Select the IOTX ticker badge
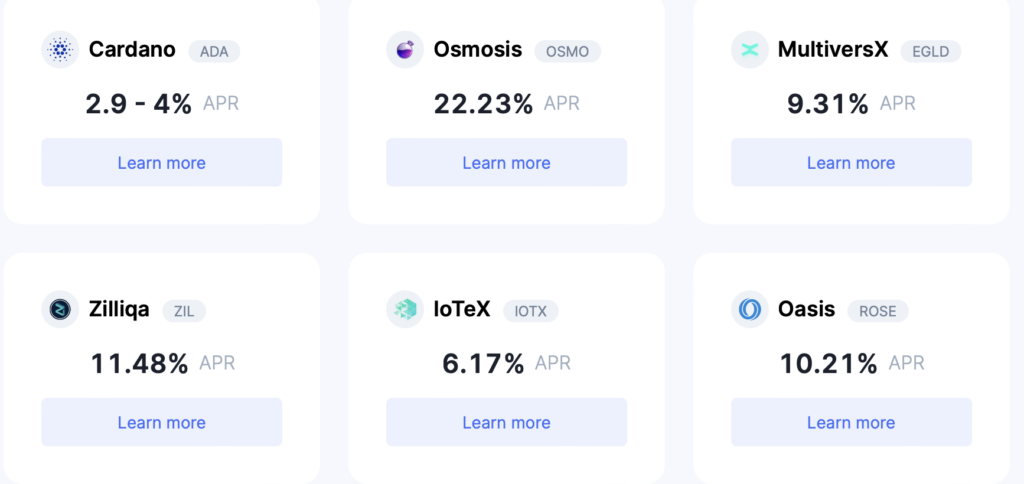The height and width of the screenshot is (484, 1024). pos(530,312)
